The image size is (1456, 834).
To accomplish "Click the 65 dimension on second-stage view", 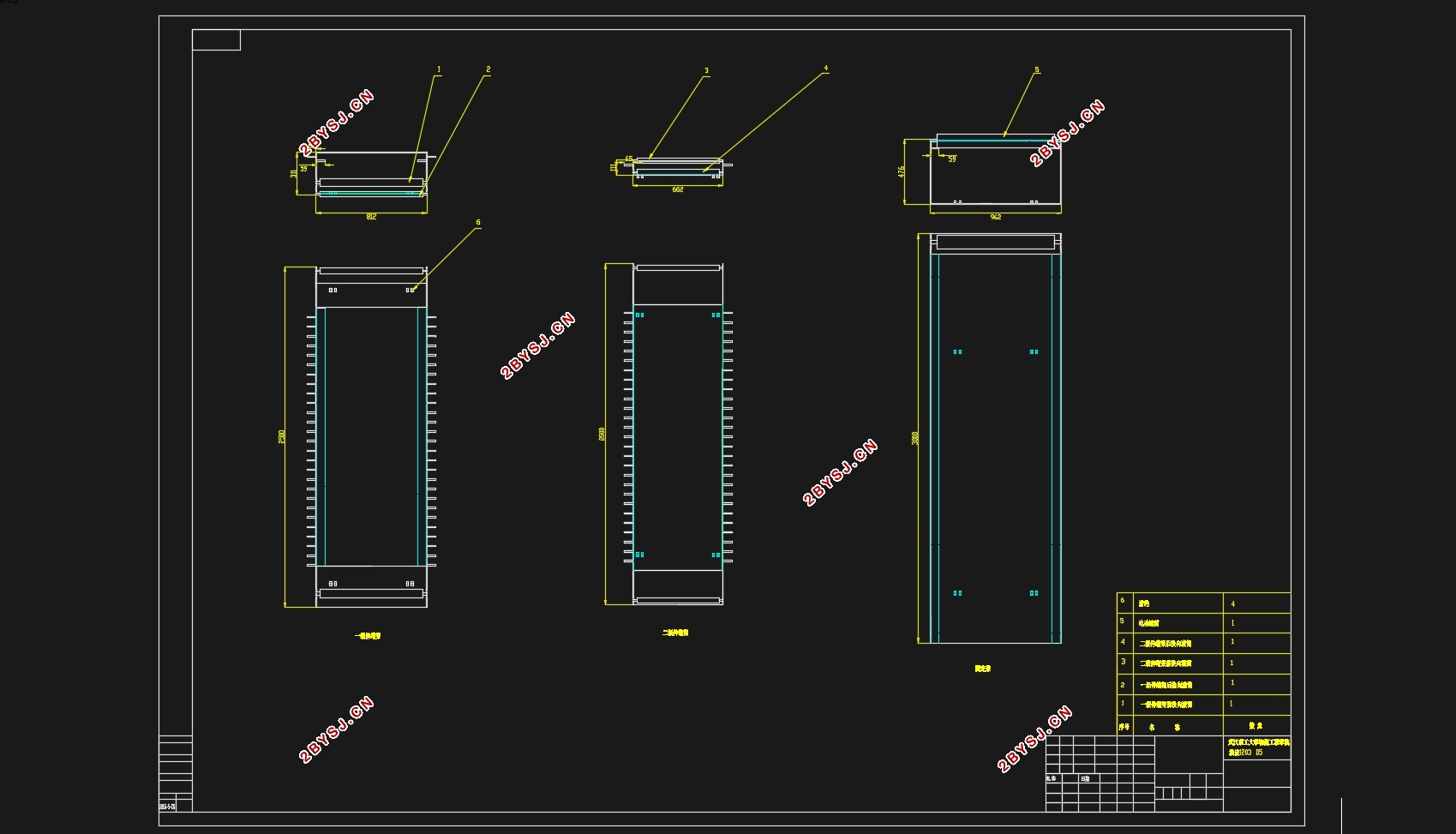I will [628, 159].
